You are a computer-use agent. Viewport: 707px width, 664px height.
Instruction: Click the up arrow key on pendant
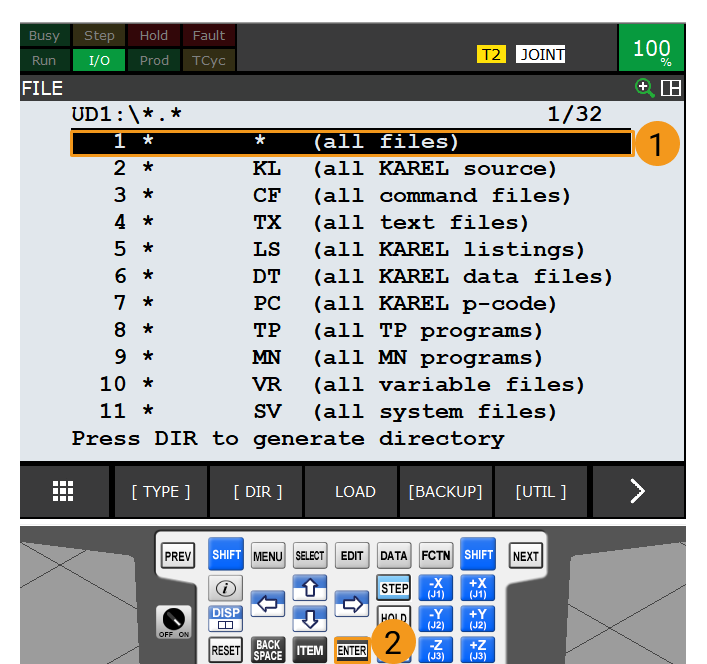(x=310, y=587)
